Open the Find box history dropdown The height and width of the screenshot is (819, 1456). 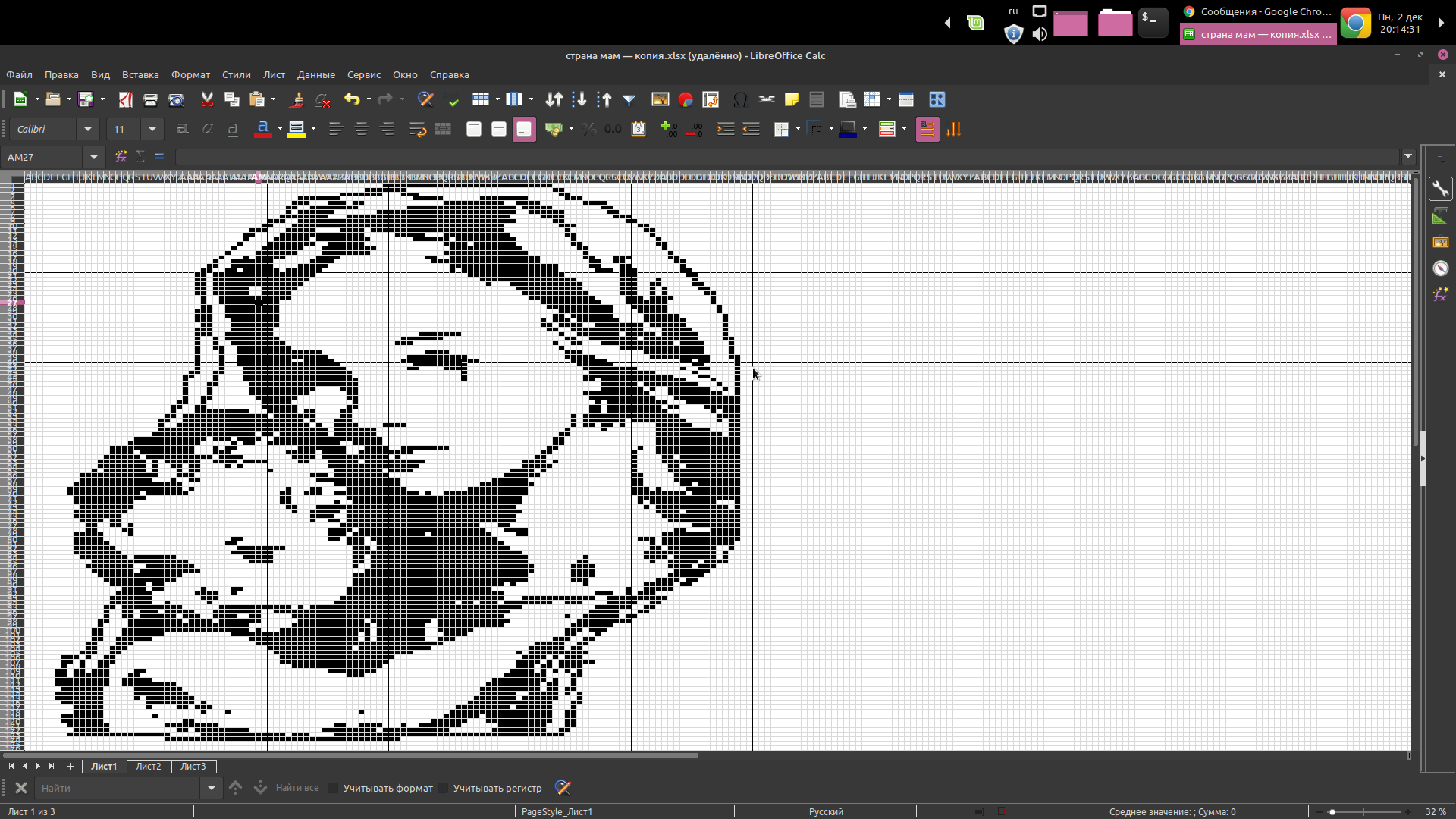coord(212,788)
